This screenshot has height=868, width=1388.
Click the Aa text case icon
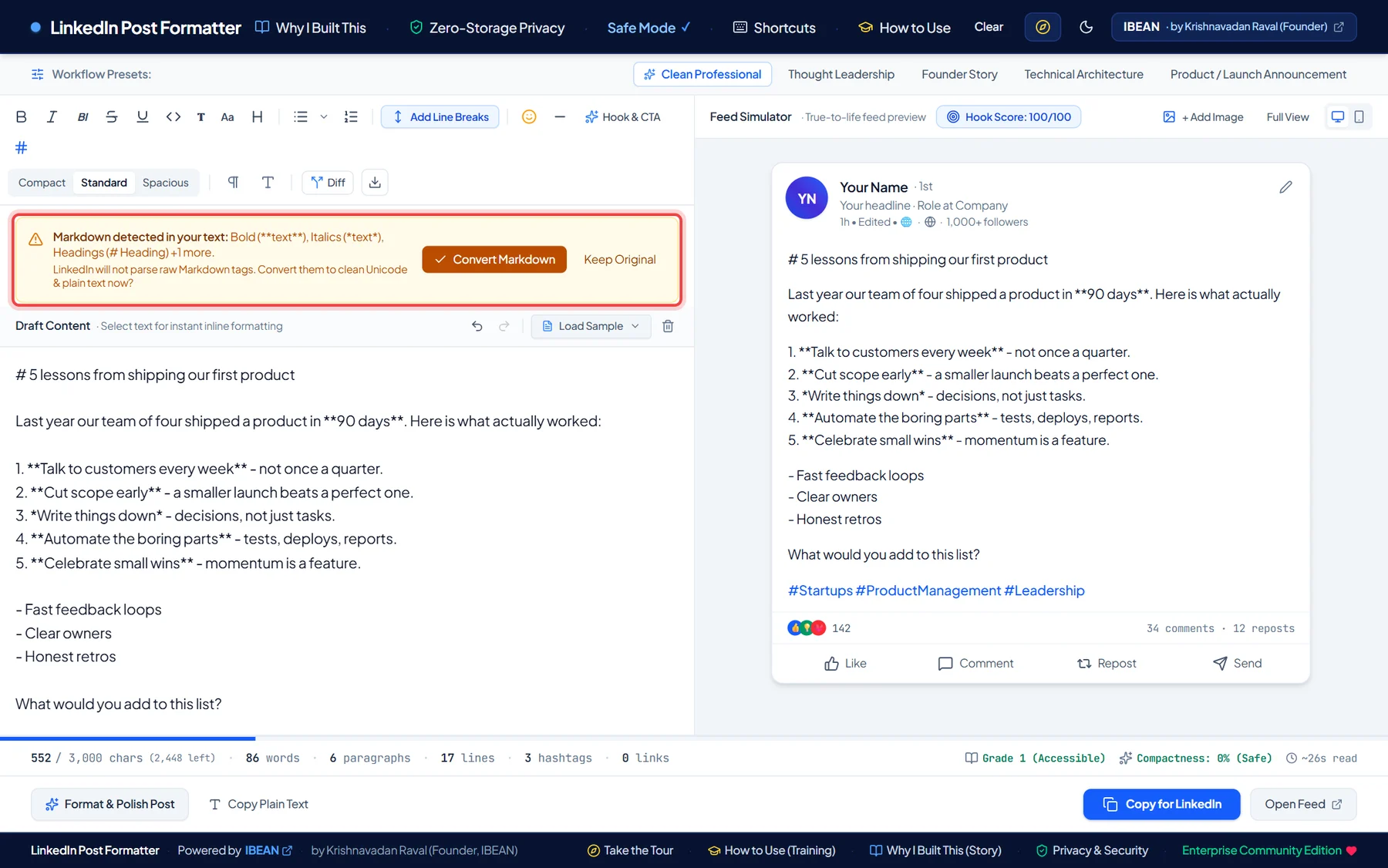coord(227,117)
